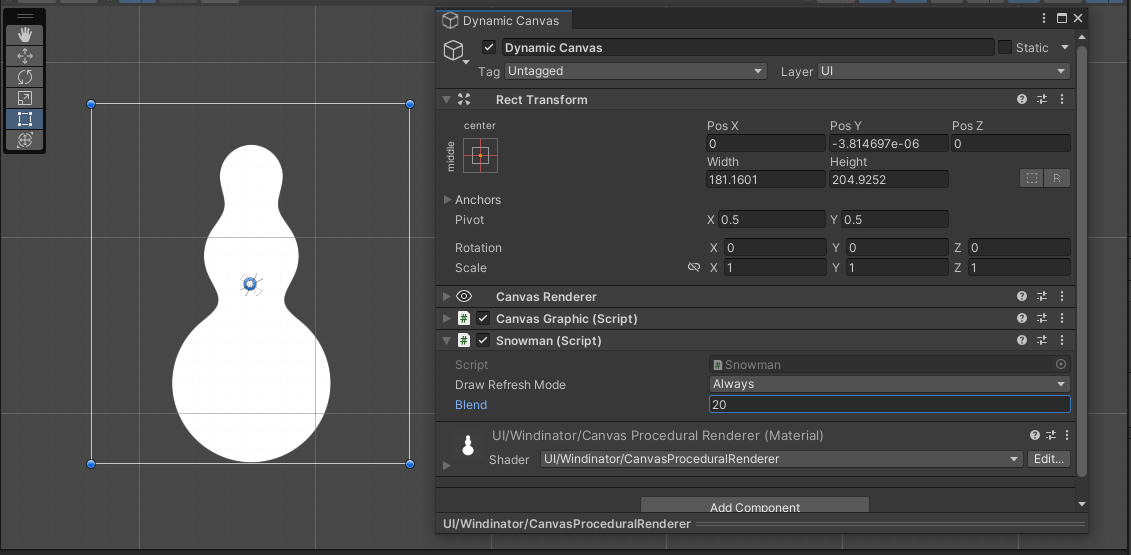This screenshot has height=555, width=1131.
Task: Select the Dynamic Canvas inspector tab
Action: click(x=503, y=20)
